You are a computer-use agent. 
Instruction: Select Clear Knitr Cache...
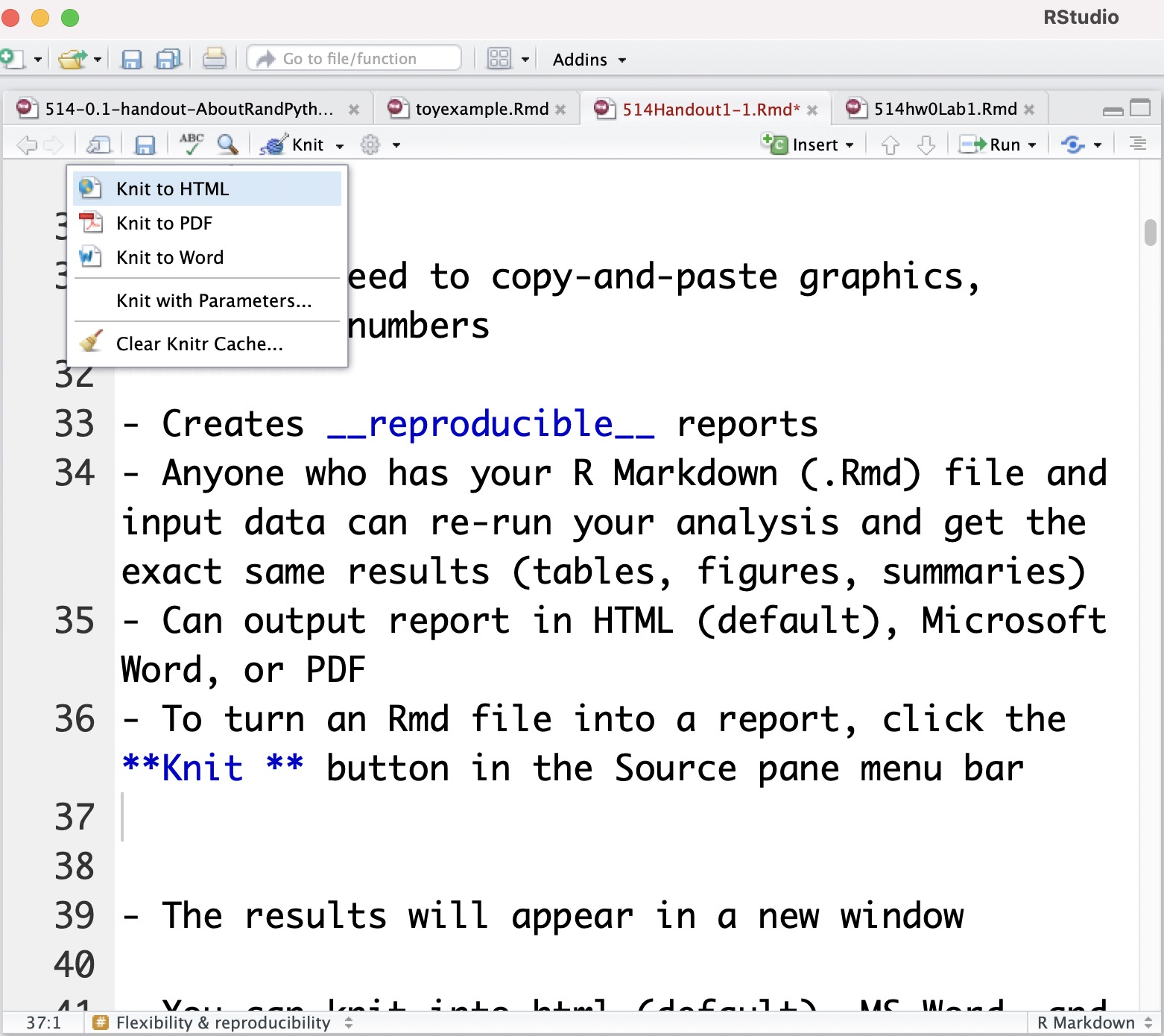click(x=207, y=344)
